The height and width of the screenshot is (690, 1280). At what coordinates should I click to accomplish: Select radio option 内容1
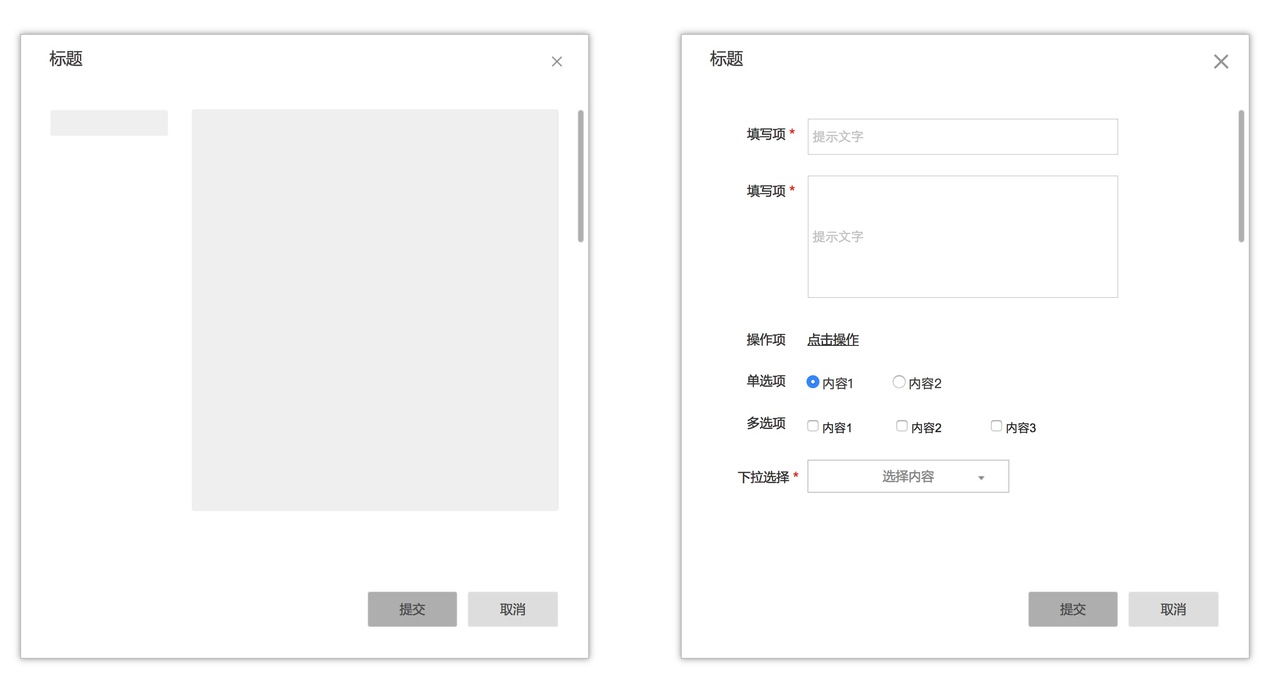(813, 382)
